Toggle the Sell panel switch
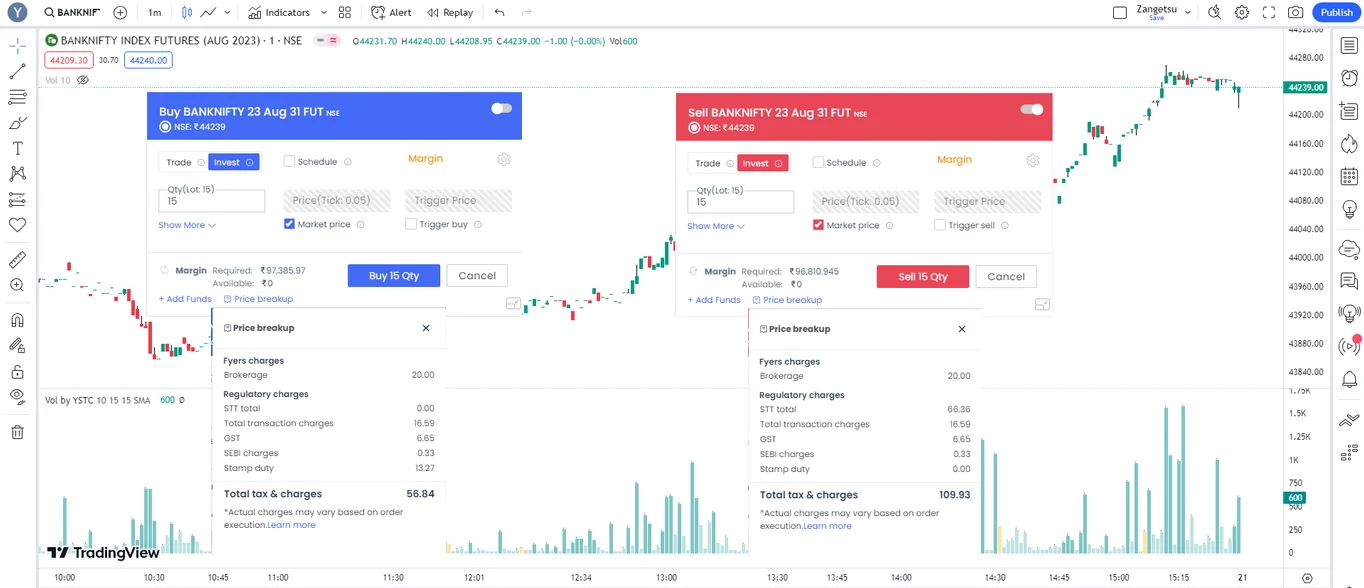This screenshot has height=588, width=1364. click(x=1031, y=109)
